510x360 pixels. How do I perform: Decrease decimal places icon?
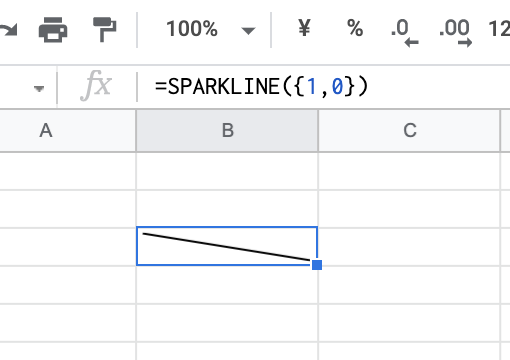pyautogui.click(x=404, y=32)
